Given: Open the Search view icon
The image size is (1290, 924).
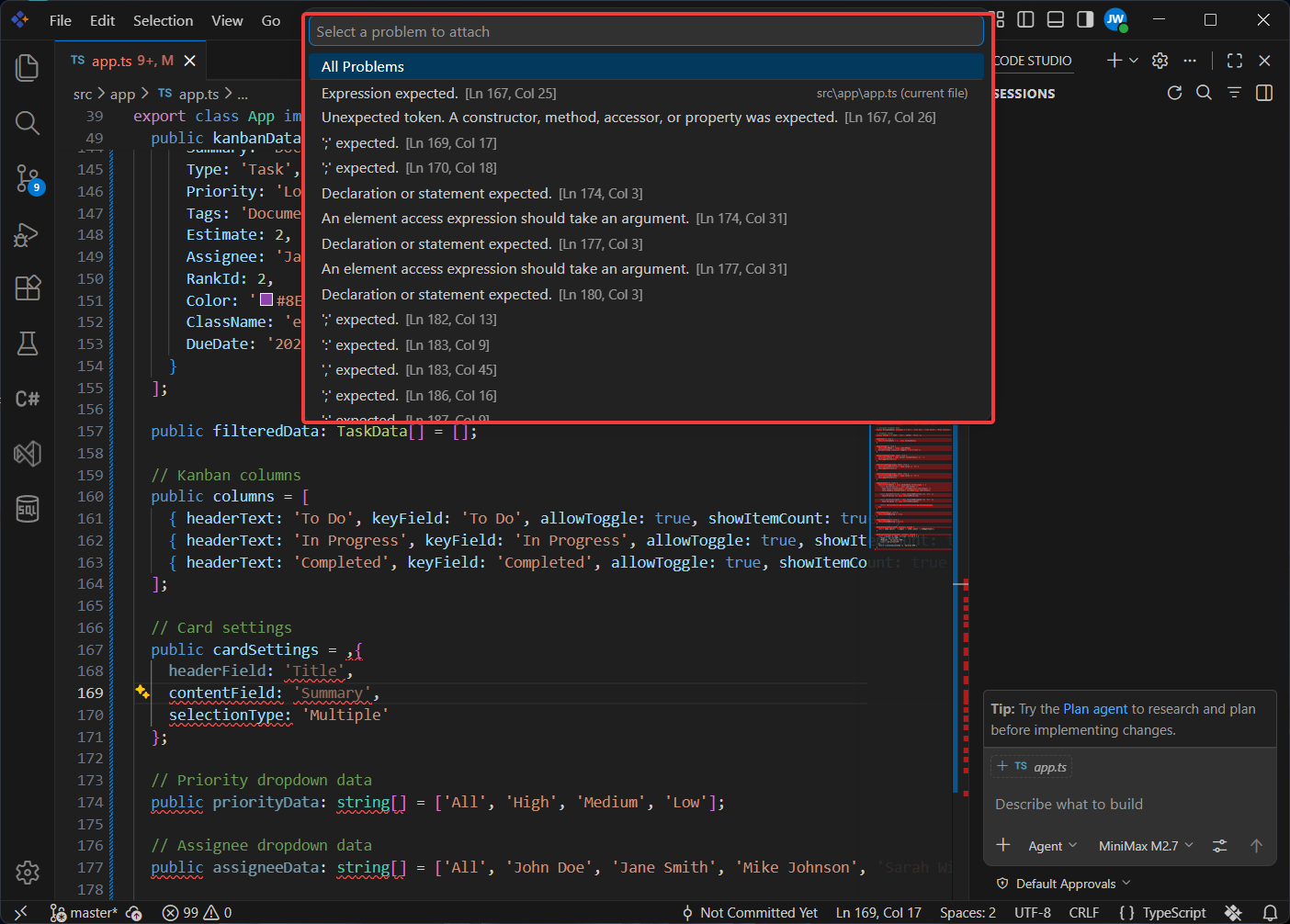Looking at the screenshot, I should pos(28,122).
